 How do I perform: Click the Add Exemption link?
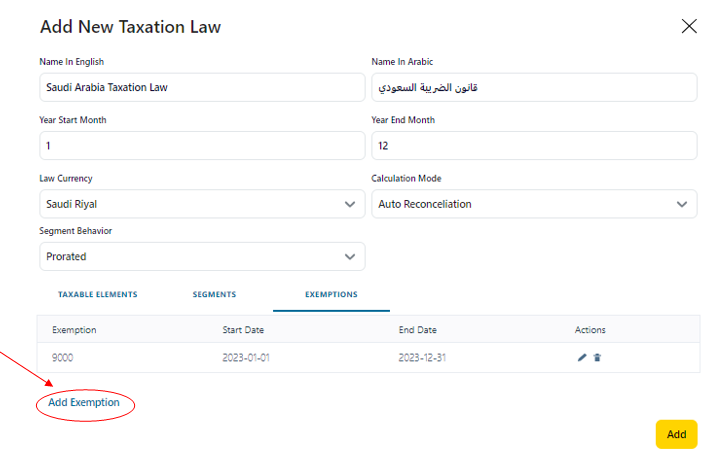pos(84,403)
